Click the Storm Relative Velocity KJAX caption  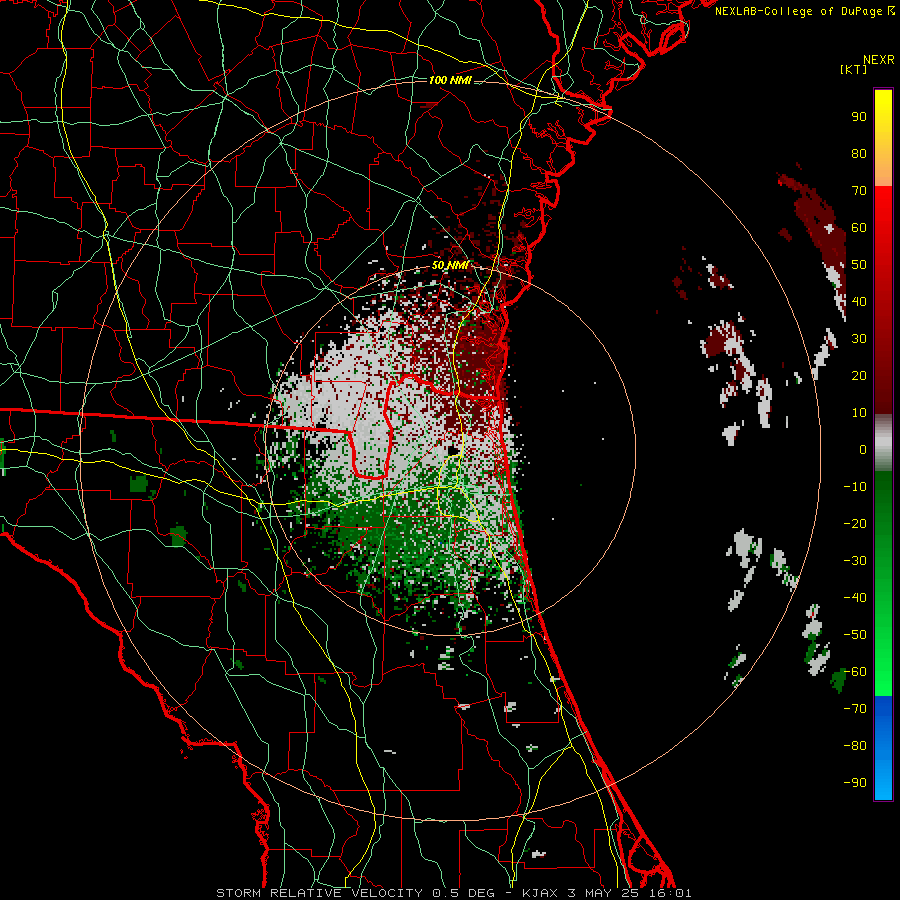(x=454, y=893)
